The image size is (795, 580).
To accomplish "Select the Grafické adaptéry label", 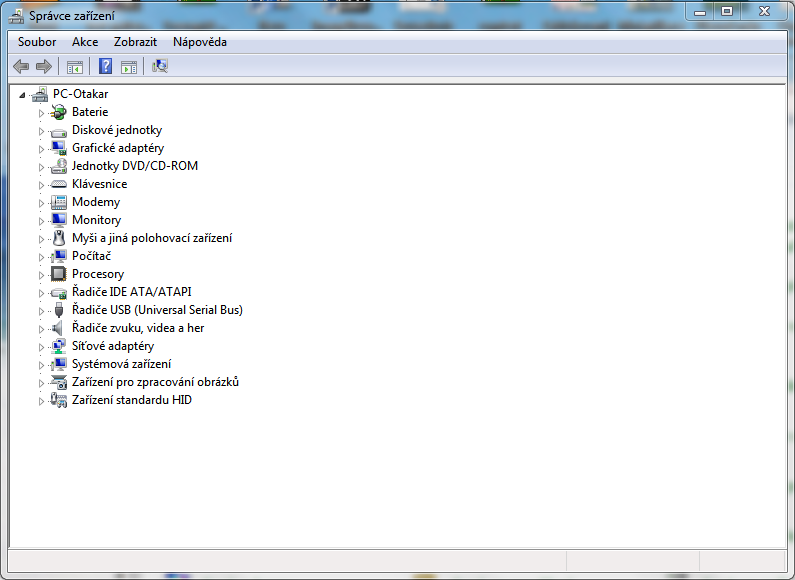I will tap(118, 148).
